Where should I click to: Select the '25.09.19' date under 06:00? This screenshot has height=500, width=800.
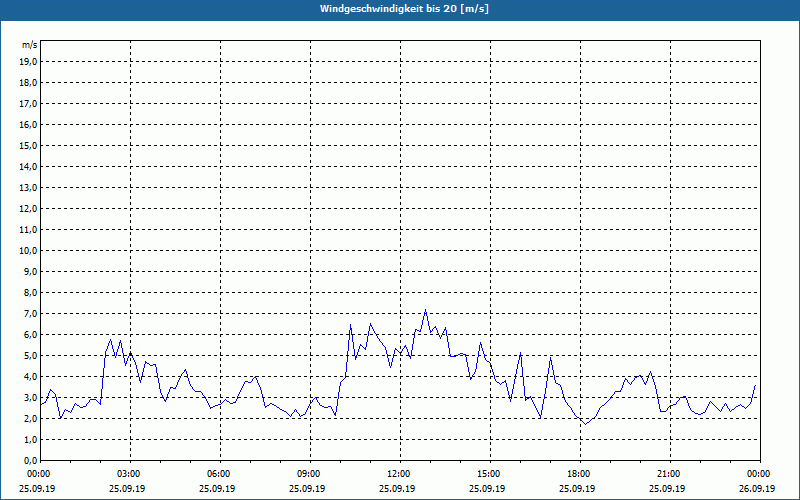pos(217,488)
